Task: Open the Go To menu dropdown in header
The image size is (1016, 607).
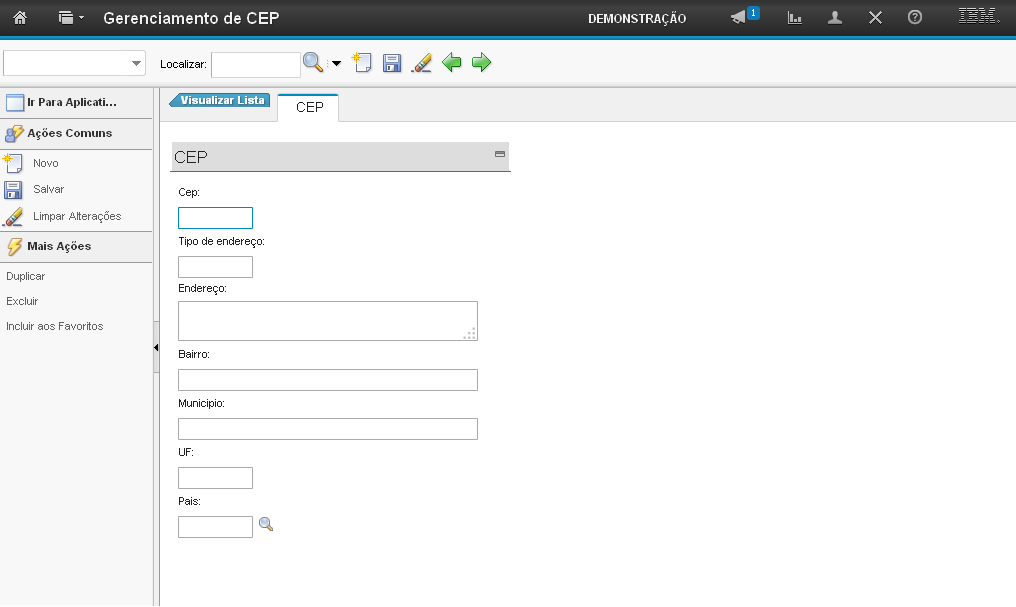Action: (70, 18)
